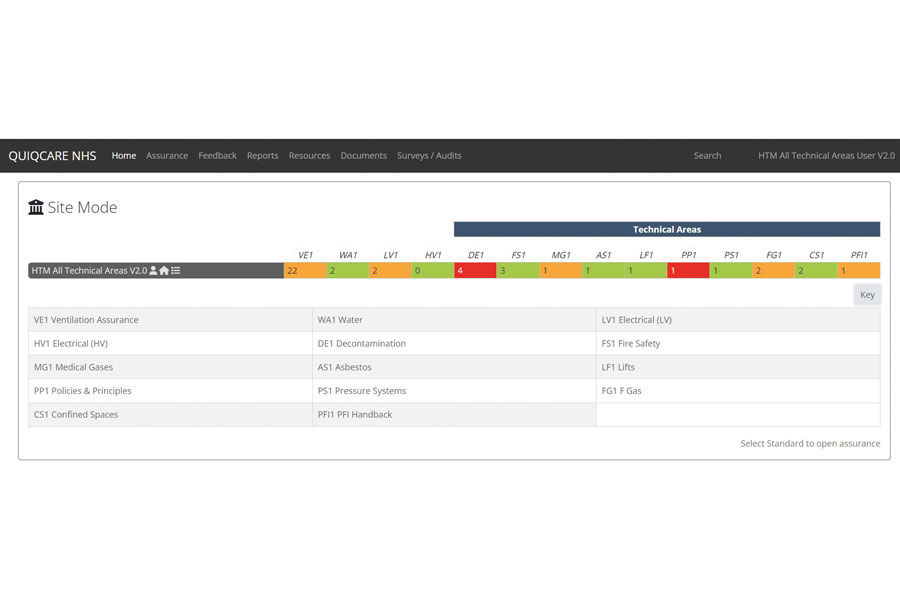Open the Reports menu
Screen dimensions: 900x600
pyautogui.click(x=262, y=156)
